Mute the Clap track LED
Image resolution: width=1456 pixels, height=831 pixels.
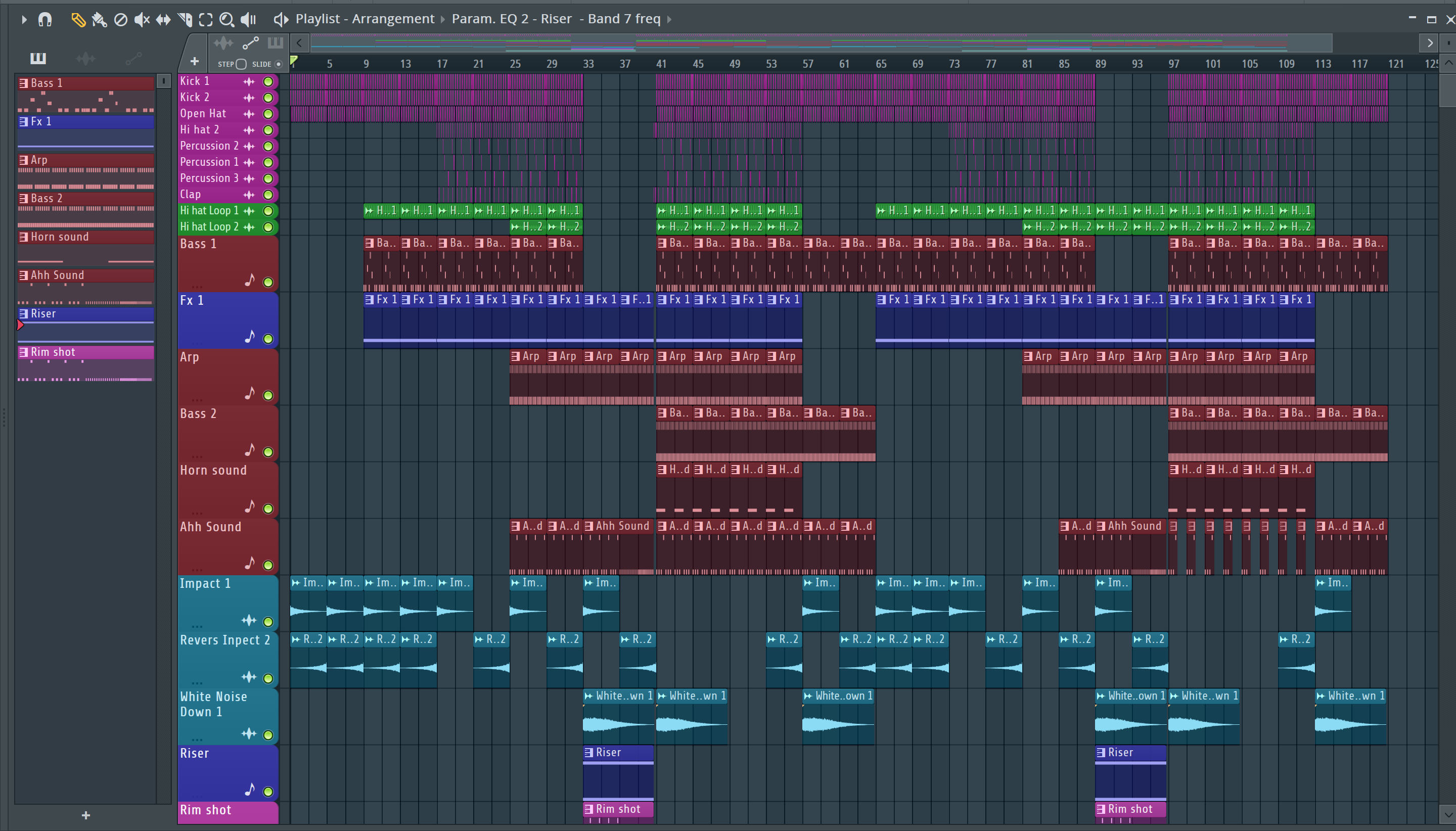[267, 195]
